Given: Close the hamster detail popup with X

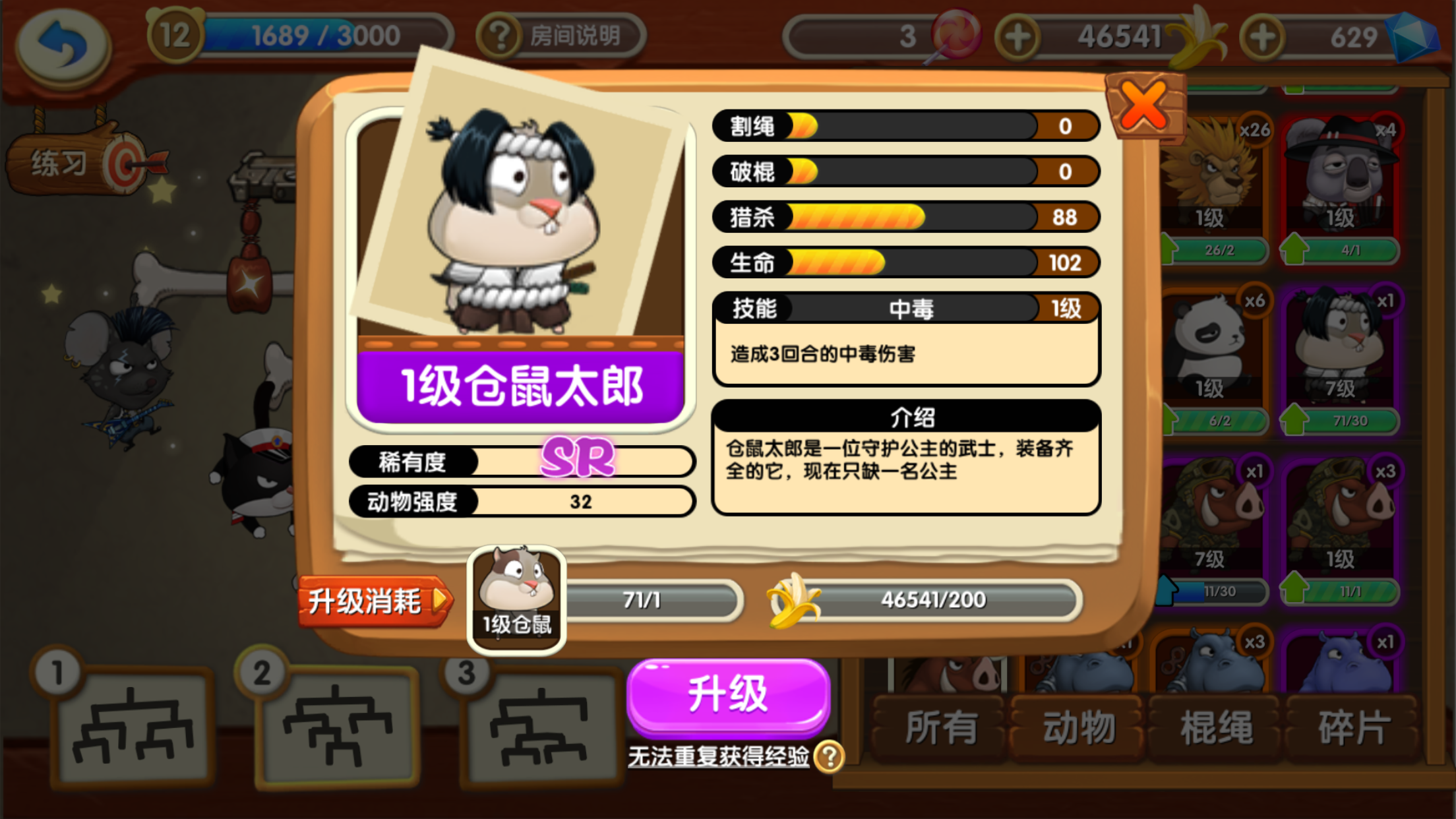Looking at the screenshot, I should (x=1145, y=106).
